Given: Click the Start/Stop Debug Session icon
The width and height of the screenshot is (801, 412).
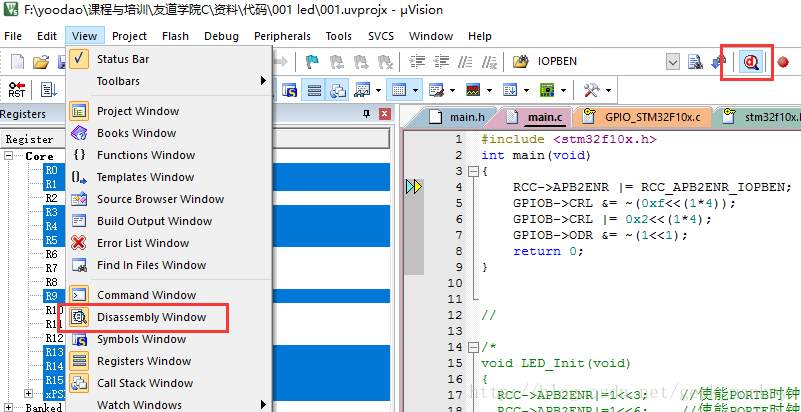Looking at the screenshot, I should point(750,62).
